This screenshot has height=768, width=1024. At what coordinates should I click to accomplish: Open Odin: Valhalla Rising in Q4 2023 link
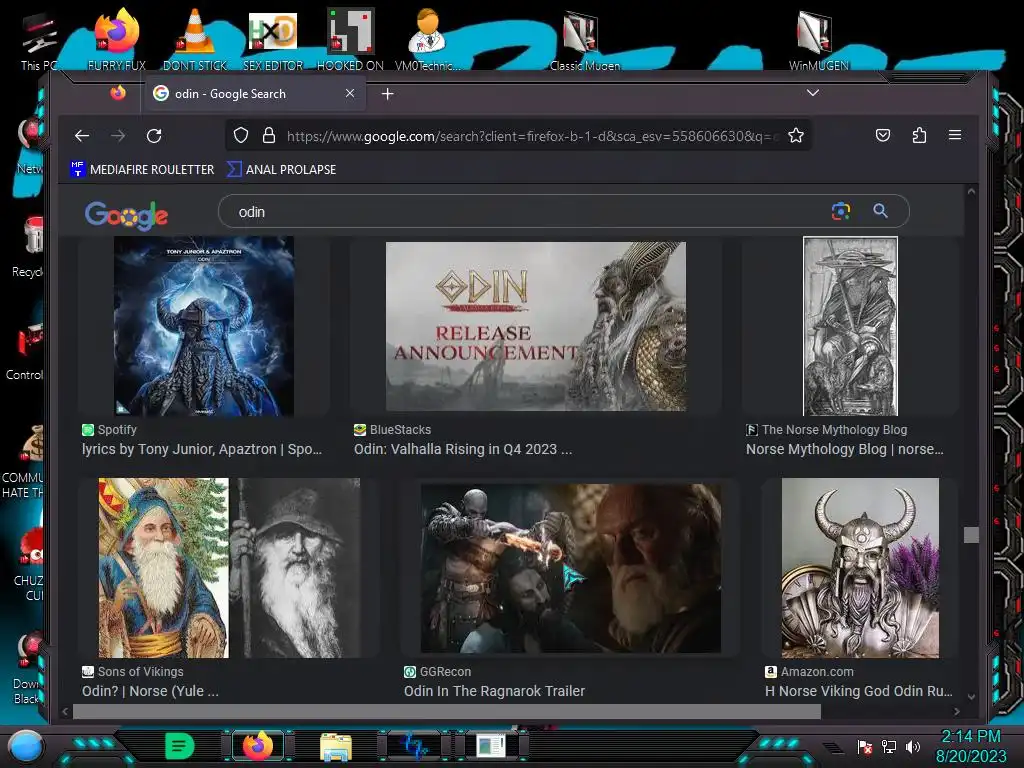(463, 449)
